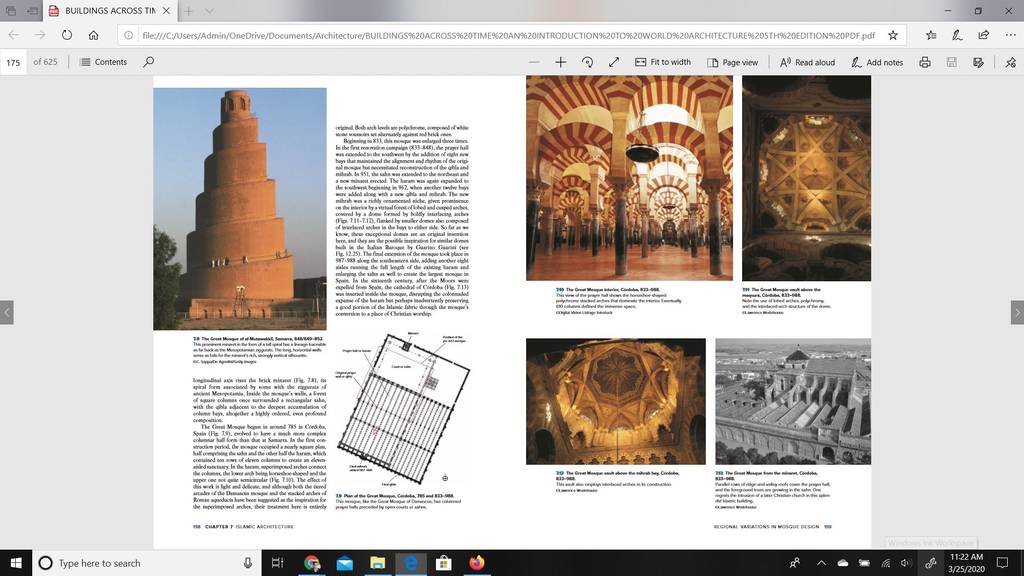This screenshot has height=576, width=1024.
Task: Open File Explorer from taskbar
Action: [x=377, y=563]
